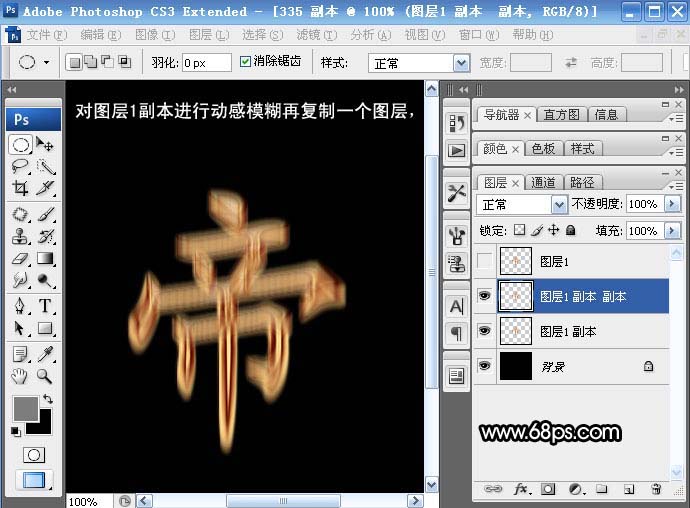Select the Crop tool
Image resolution: width=690 pixels, height=508 pixels.
20,188
